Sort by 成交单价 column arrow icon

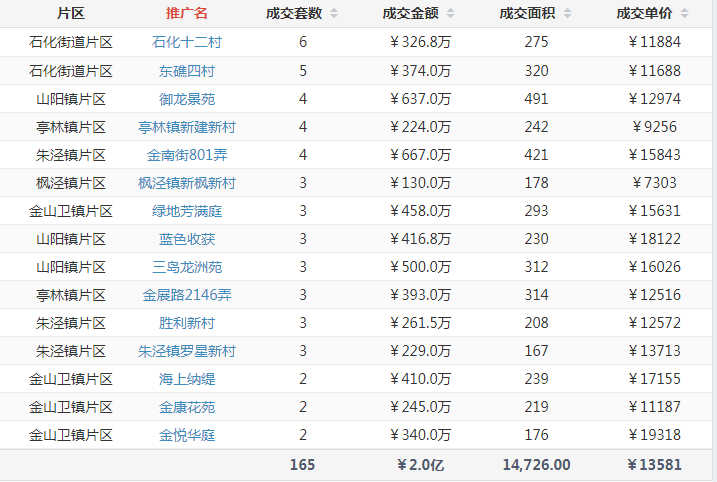tap(685, 13)
